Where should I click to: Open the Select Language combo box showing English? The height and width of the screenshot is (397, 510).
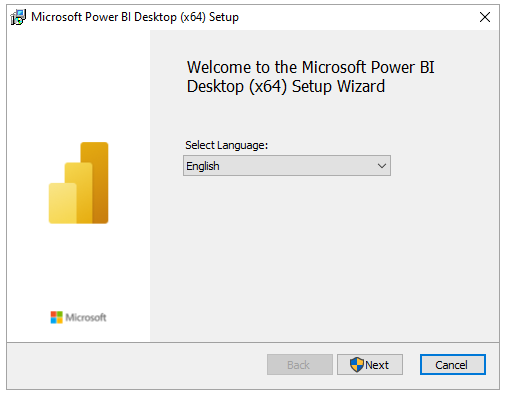(287, 166)
